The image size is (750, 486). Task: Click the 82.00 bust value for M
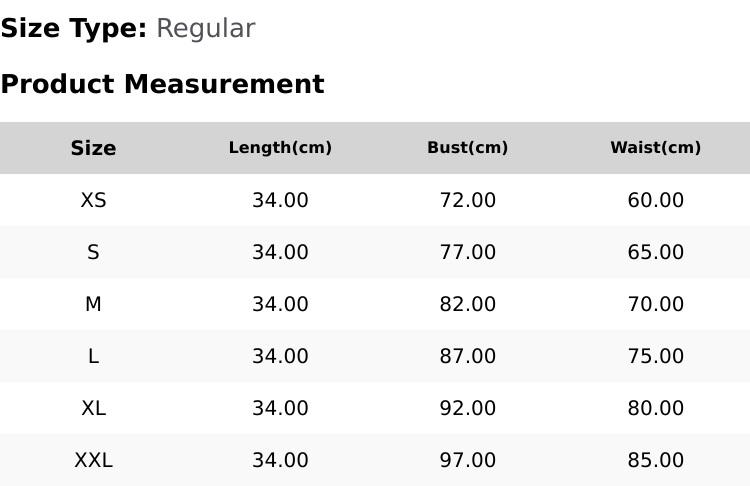(468, 304)
